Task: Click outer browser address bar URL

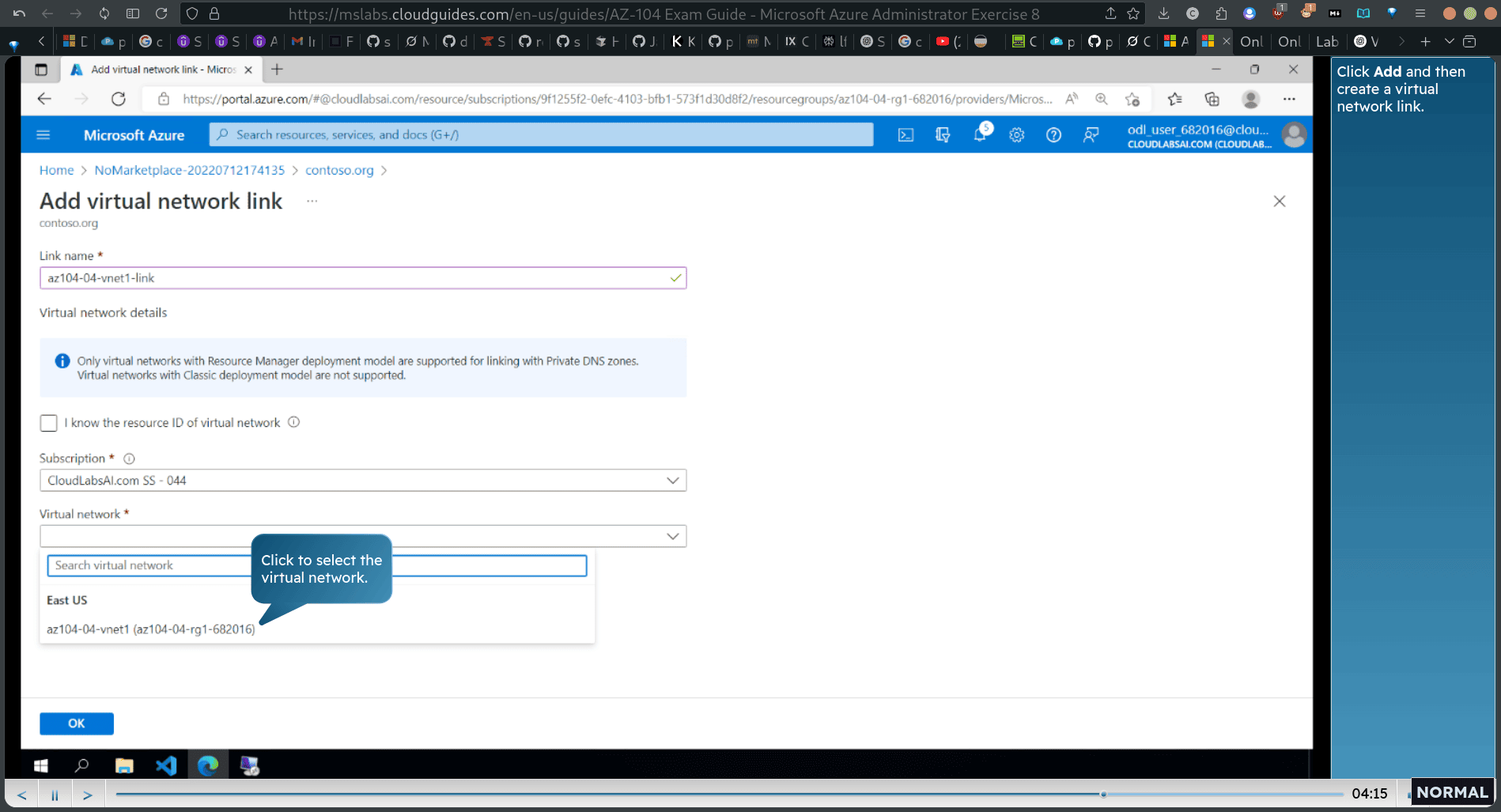Action: pos(664,13)
